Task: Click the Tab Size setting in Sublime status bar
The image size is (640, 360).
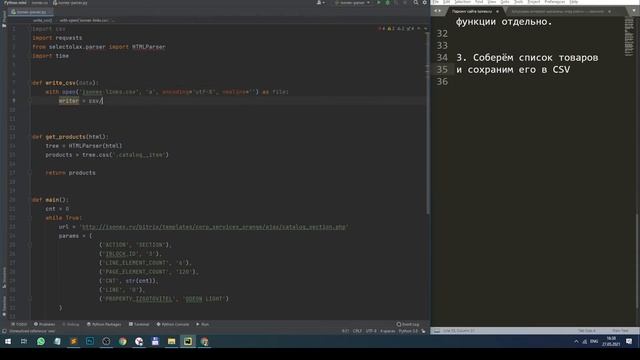Action: coord(587,331)
